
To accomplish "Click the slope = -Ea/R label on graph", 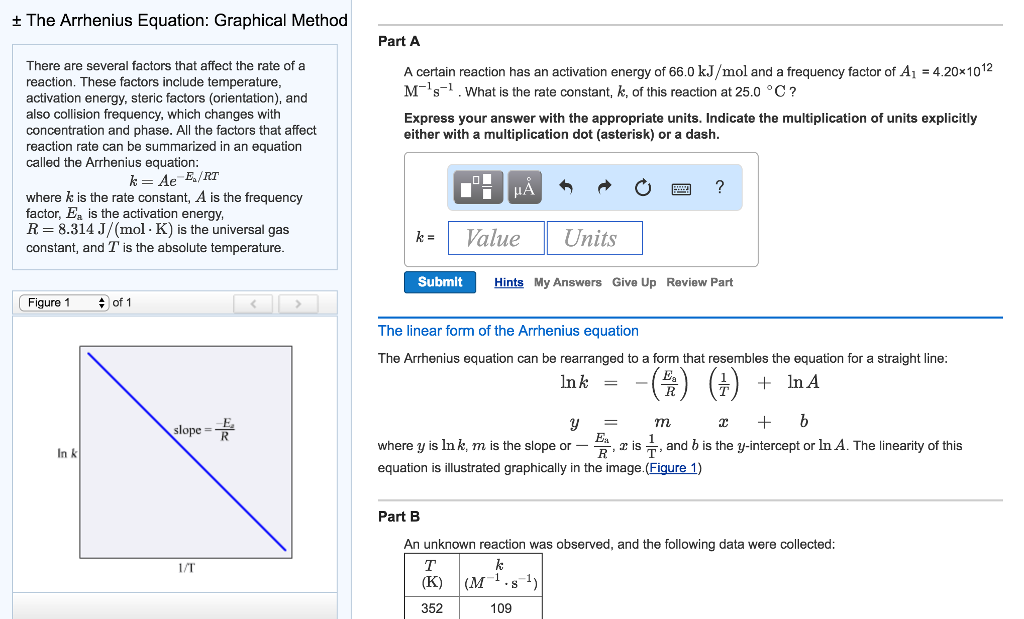I will point(204,430).
